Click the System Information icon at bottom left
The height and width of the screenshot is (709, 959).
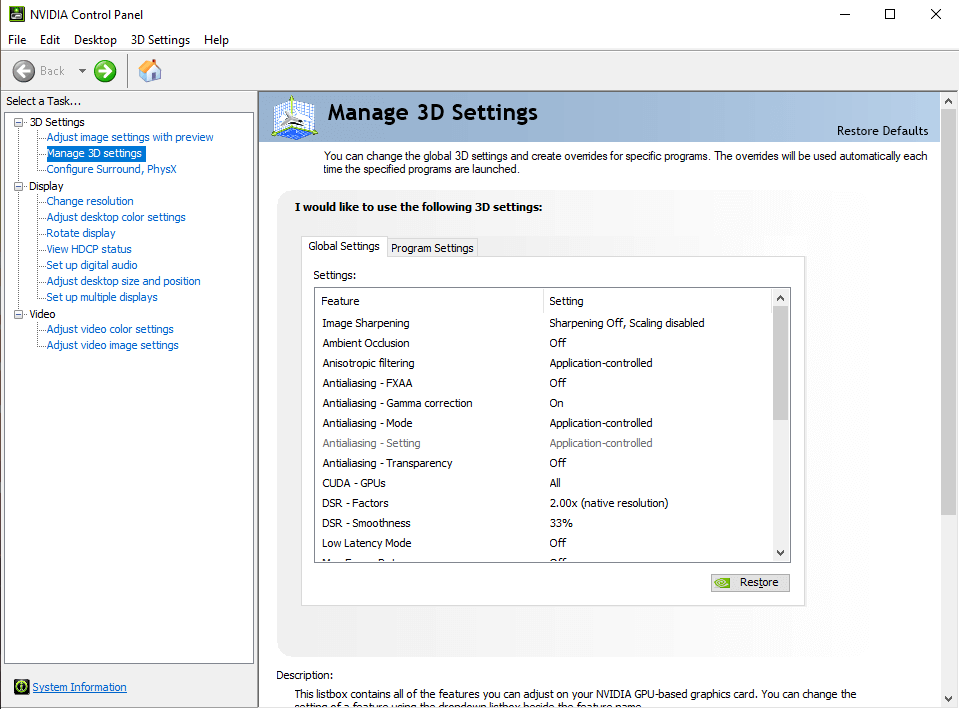[21, 687]
